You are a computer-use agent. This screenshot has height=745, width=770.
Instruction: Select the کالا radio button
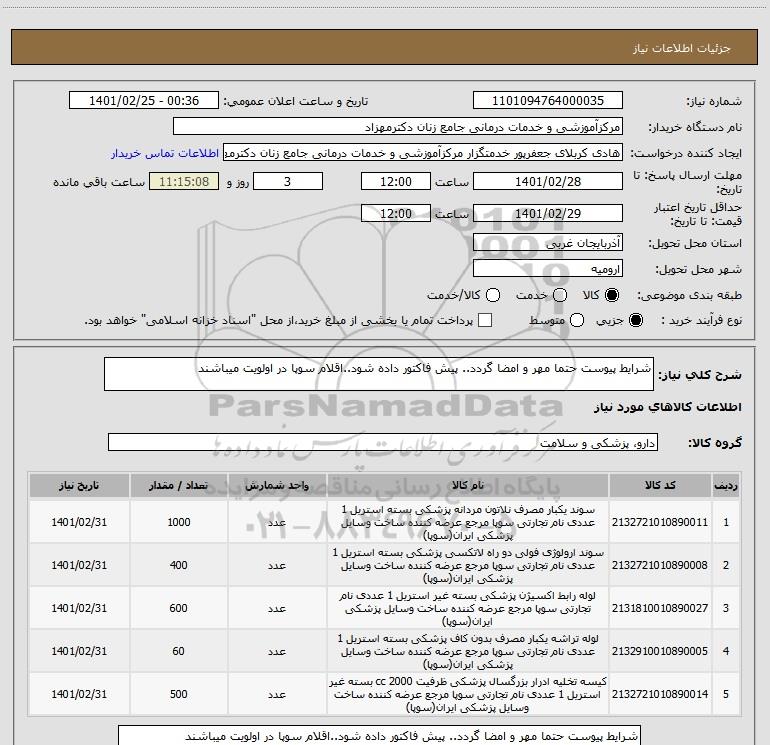point(612,295)
